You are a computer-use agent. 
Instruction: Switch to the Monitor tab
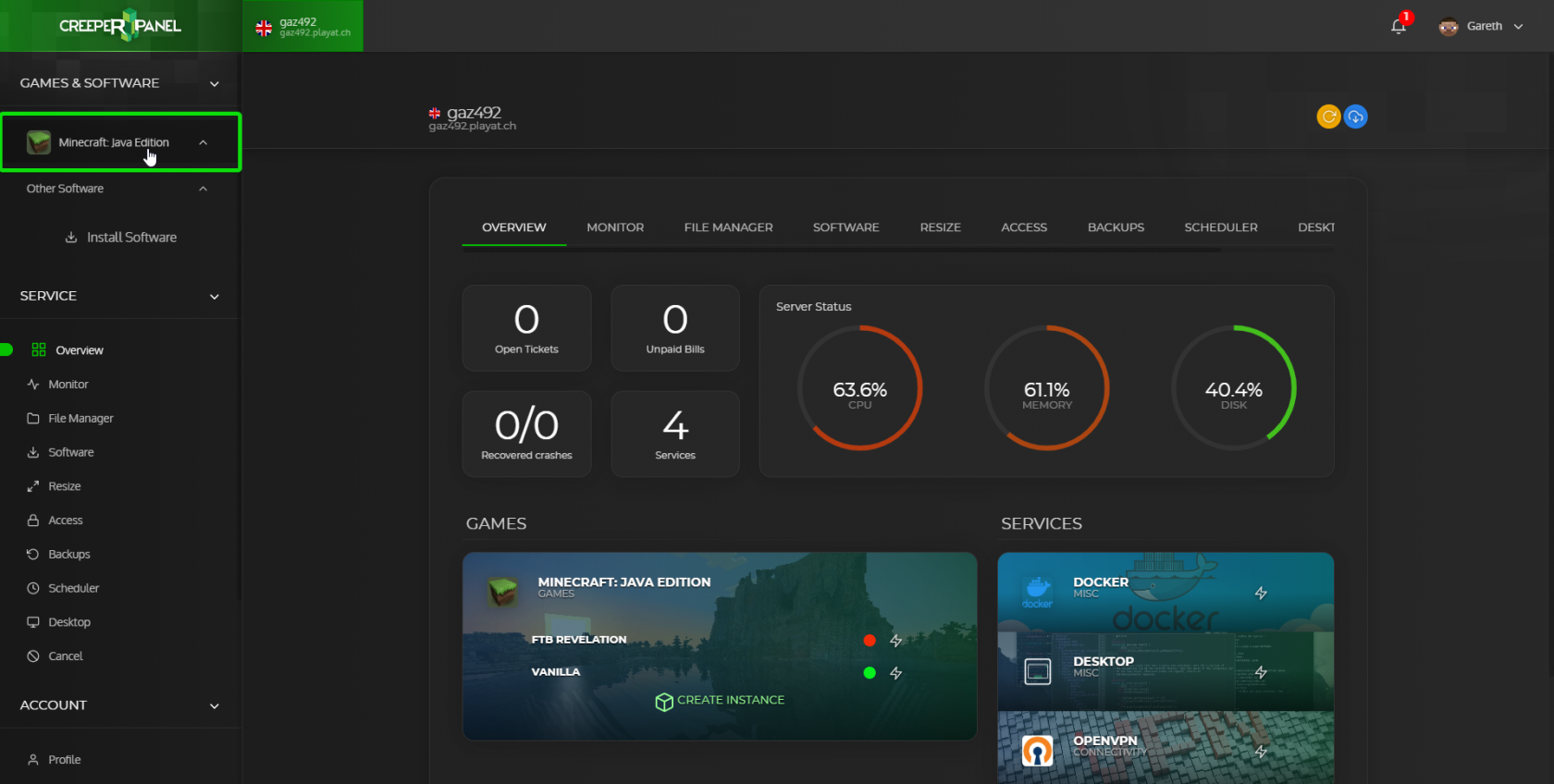coord(615,227)
